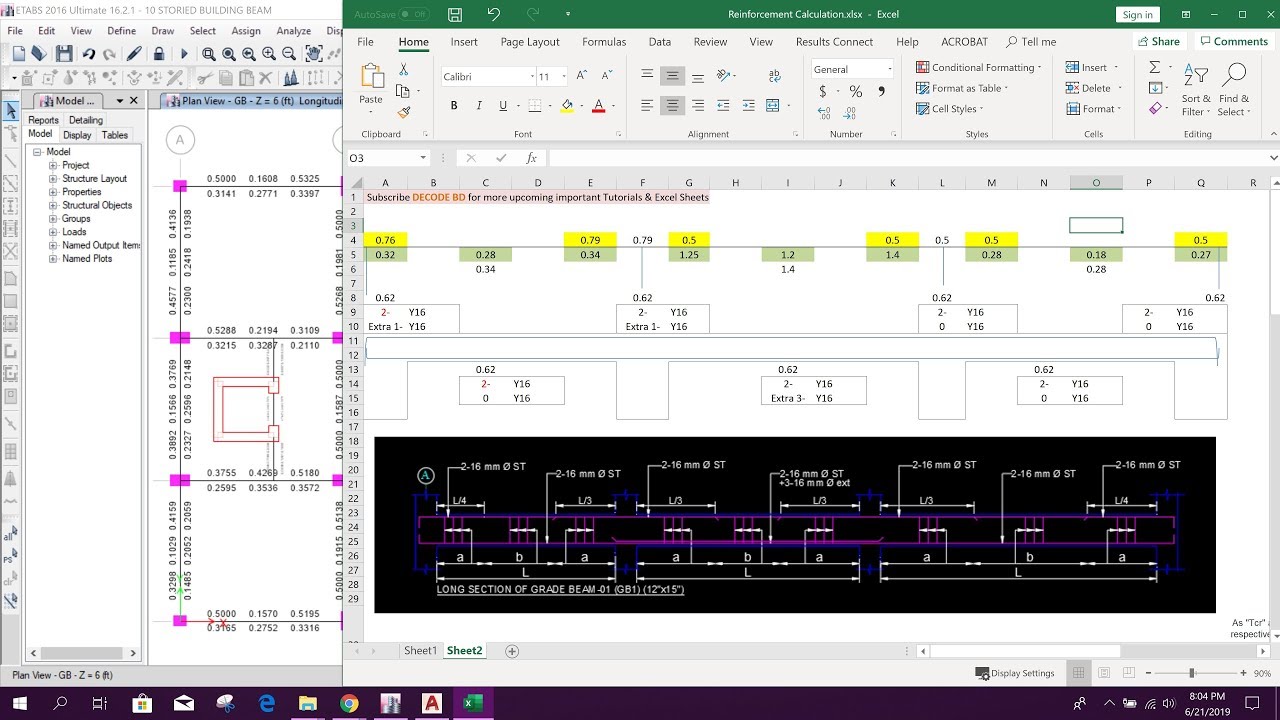Click the Sign in button
Image resolution: width=1280 pixels, height=720 pixels.
click(x=1137, y=14)
